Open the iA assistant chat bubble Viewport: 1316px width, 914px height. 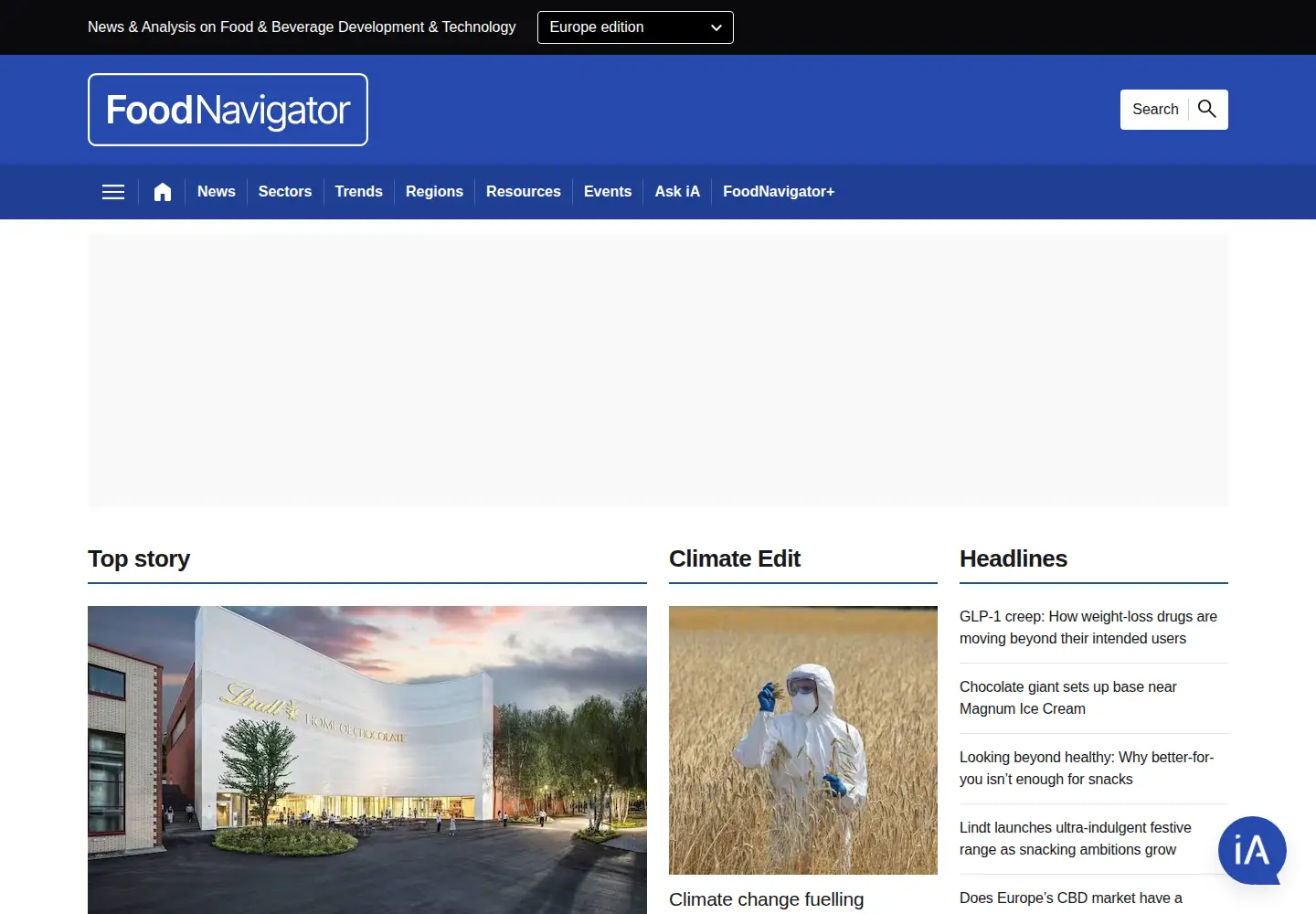1252,851
